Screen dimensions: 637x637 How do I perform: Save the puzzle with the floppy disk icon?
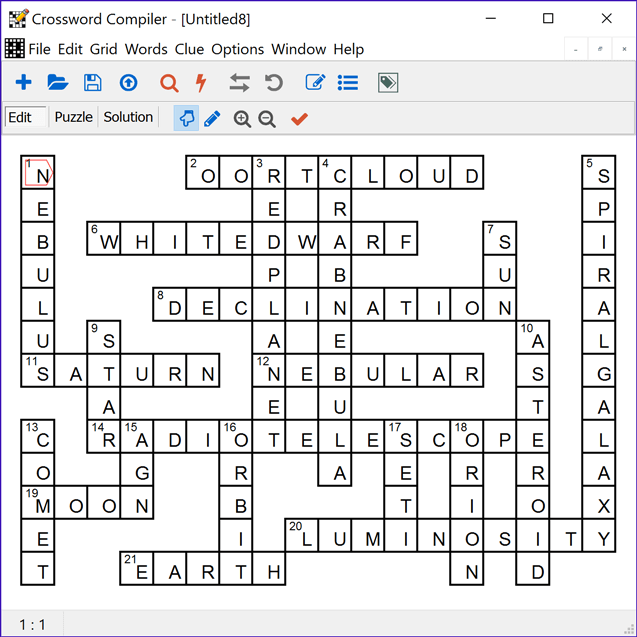click(92, 83)
